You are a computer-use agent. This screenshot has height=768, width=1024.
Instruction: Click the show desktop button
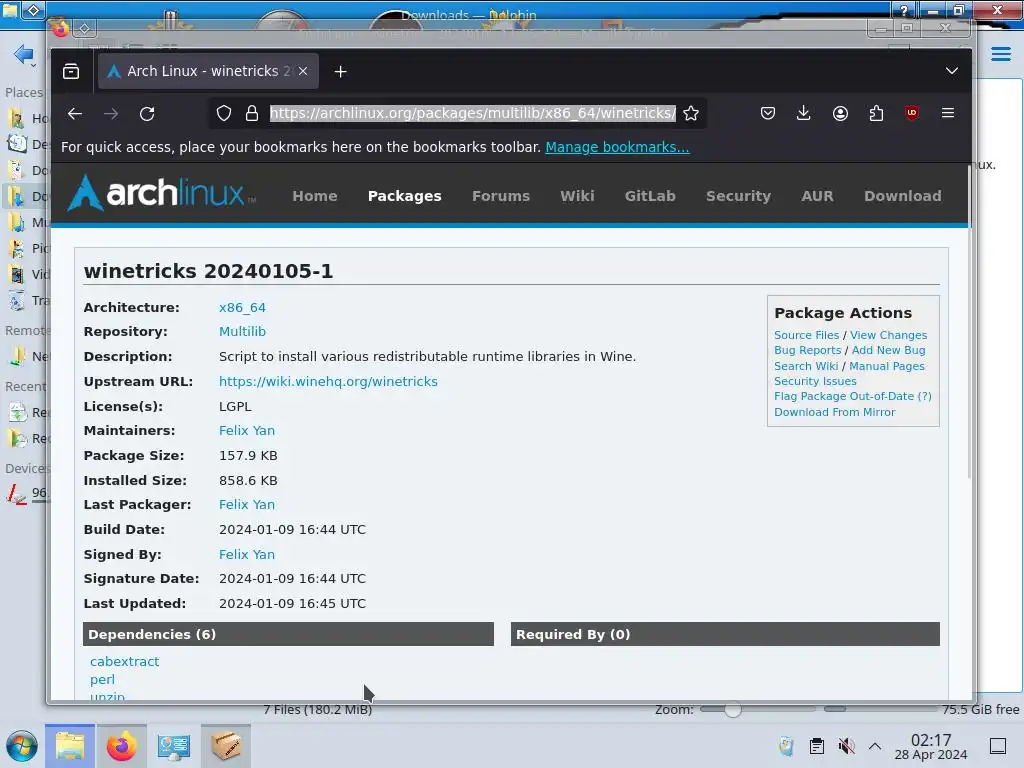[998, 746]
